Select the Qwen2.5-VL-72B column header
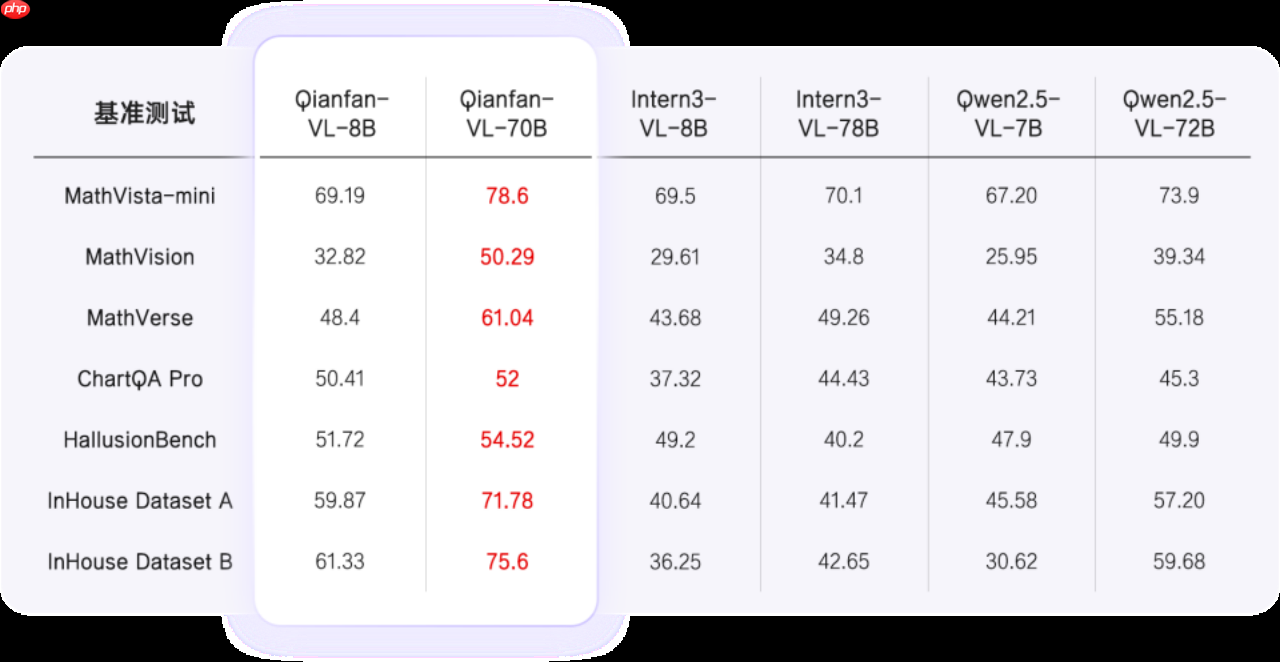1280x662 pixels. point(1178,114)
